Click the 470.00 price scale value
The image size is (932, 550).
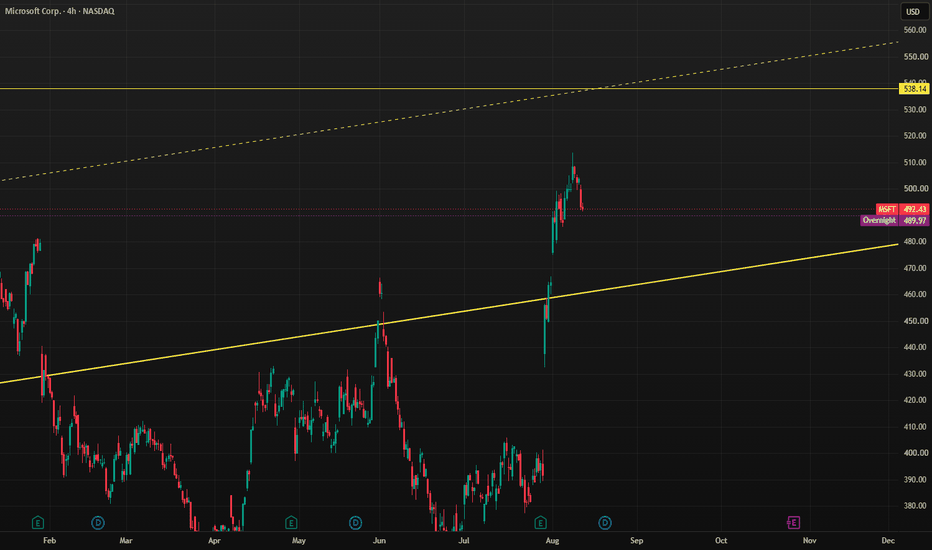coord(915,268)
